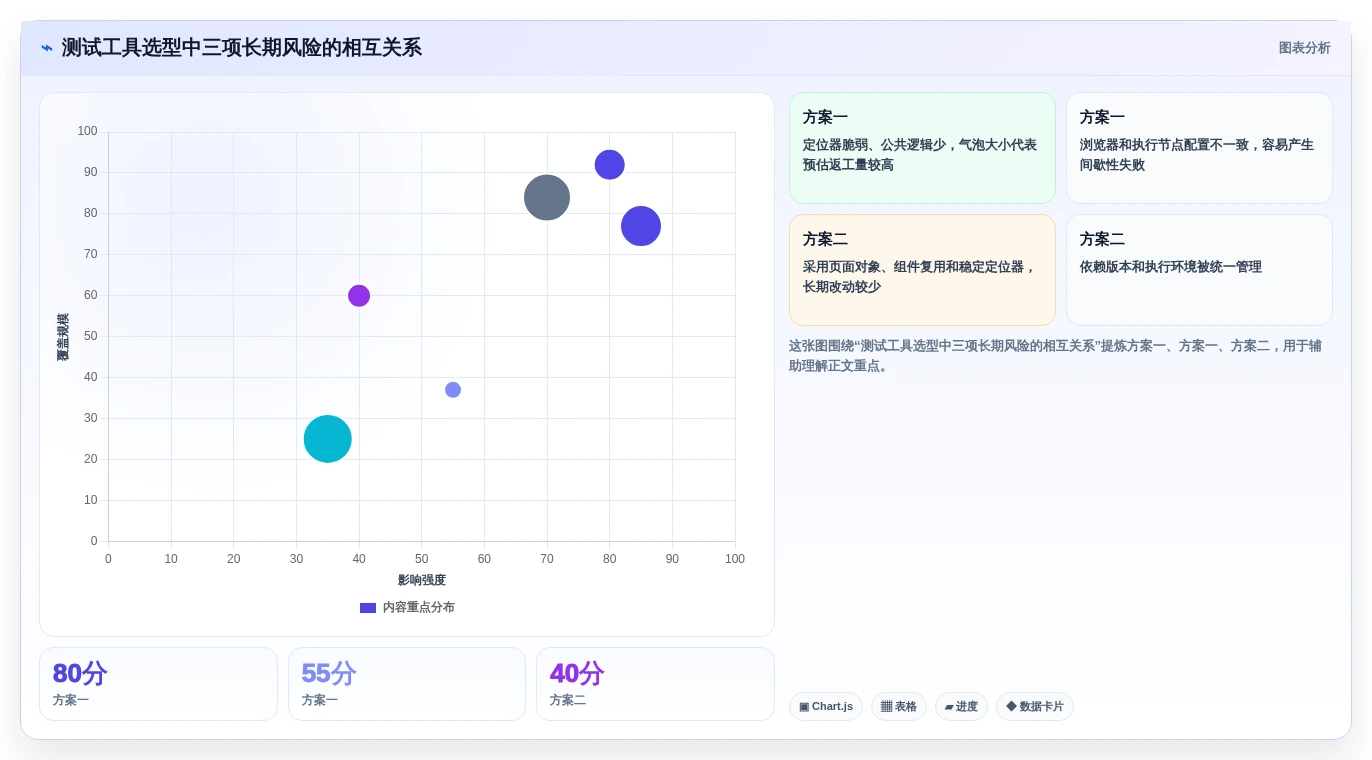Click the y-axis tick label 100
The image size is (1372, 760).
pos(88,131)
